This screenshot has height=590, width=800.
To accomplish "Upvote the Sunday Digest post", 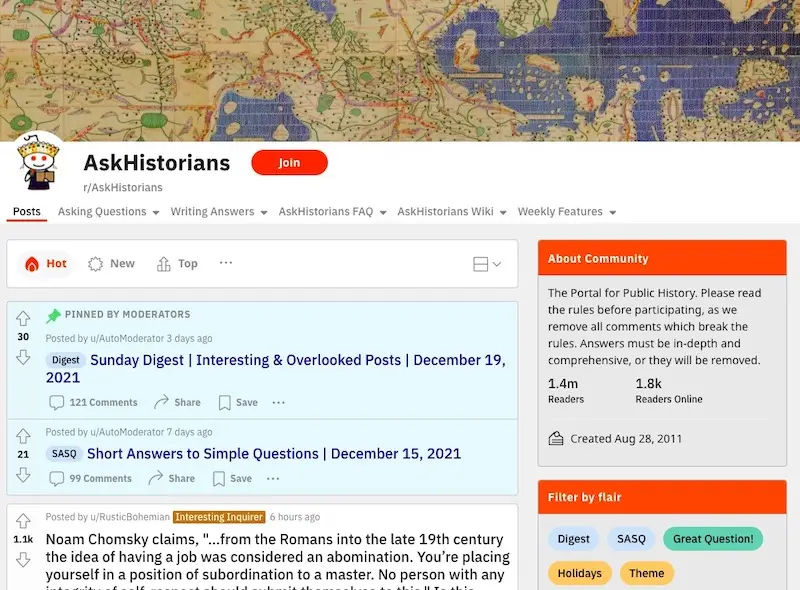I will click(x=23, y=318).
